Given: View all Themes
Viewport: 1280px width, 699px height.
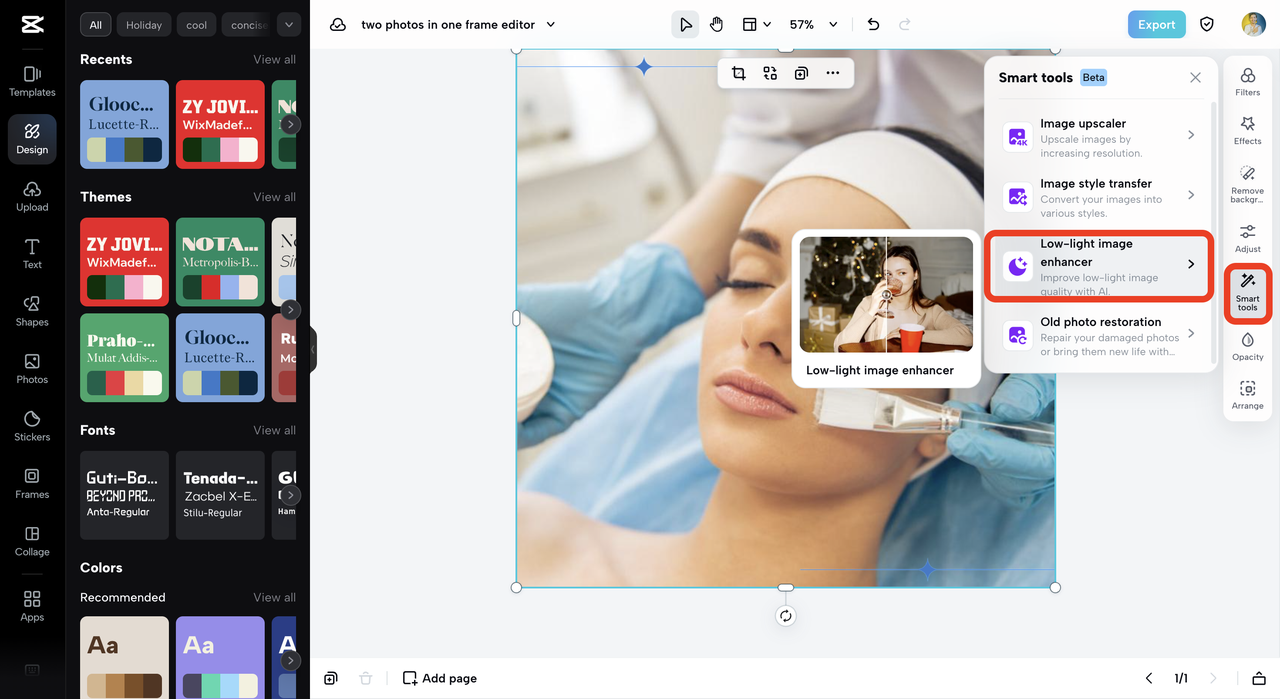Looking at the screenshot, I should pos(274,197).
